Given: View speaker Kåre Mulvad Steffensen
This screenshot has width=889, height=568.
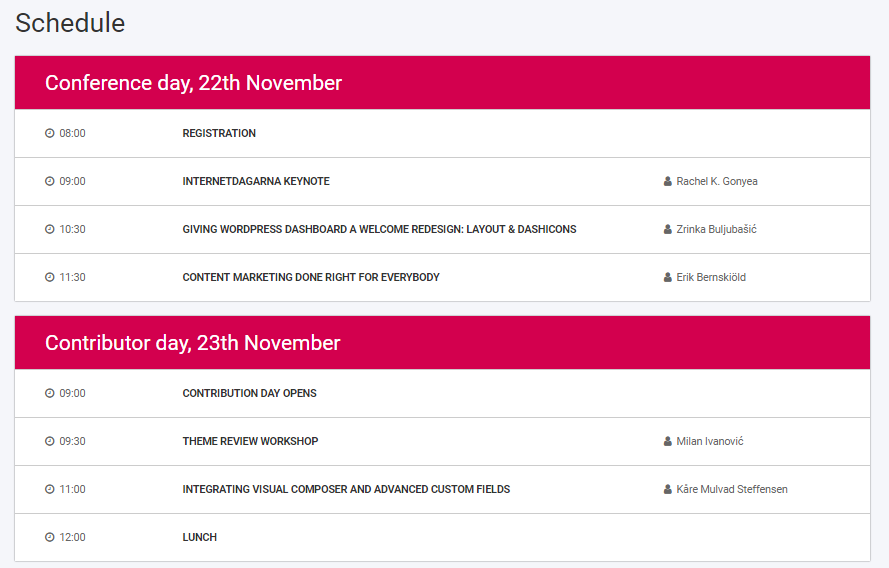Looking at the screenshot, I should point(731,489).
